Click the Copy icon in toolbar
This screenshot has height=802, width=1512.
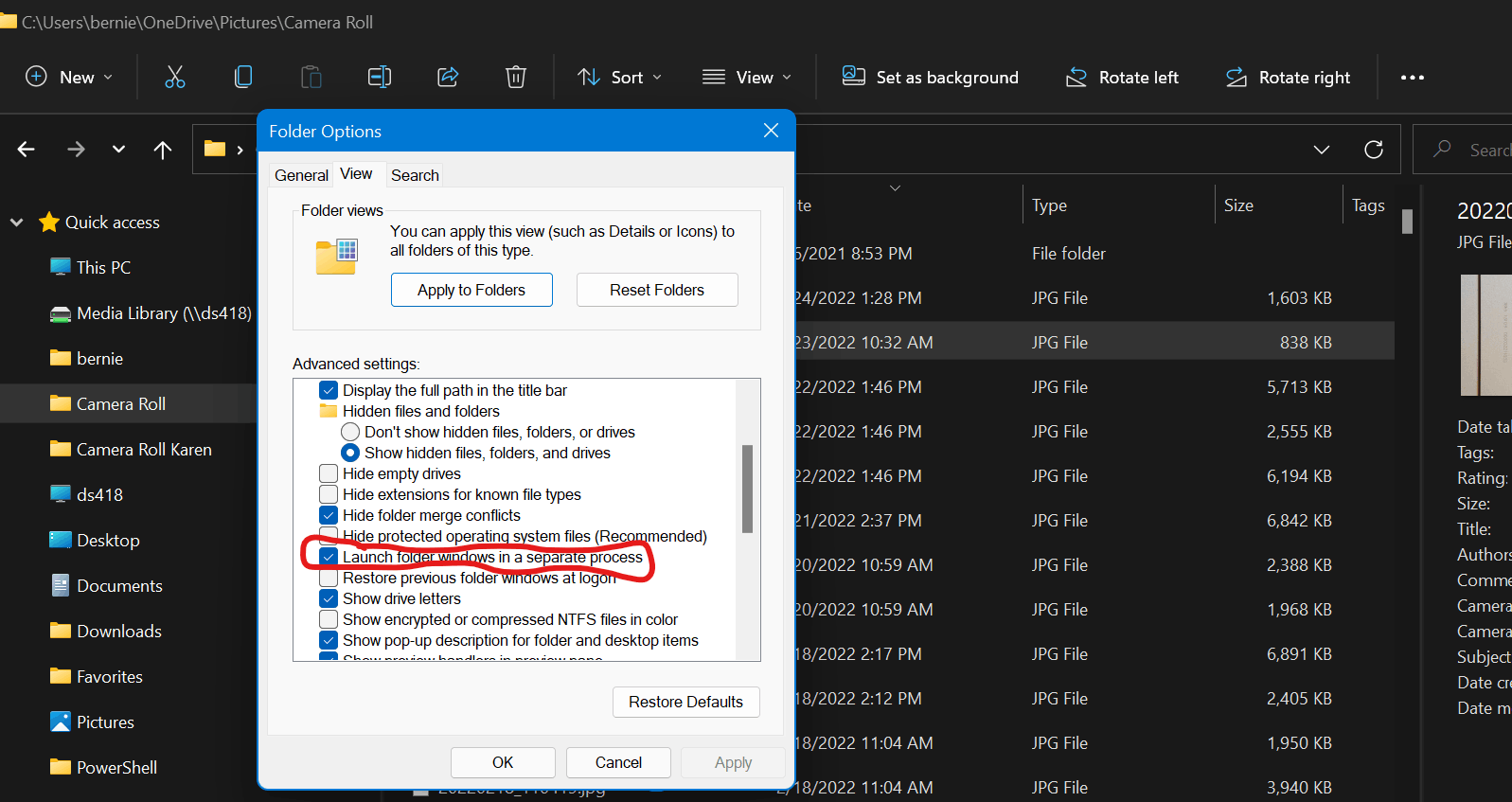click(243, 77)
